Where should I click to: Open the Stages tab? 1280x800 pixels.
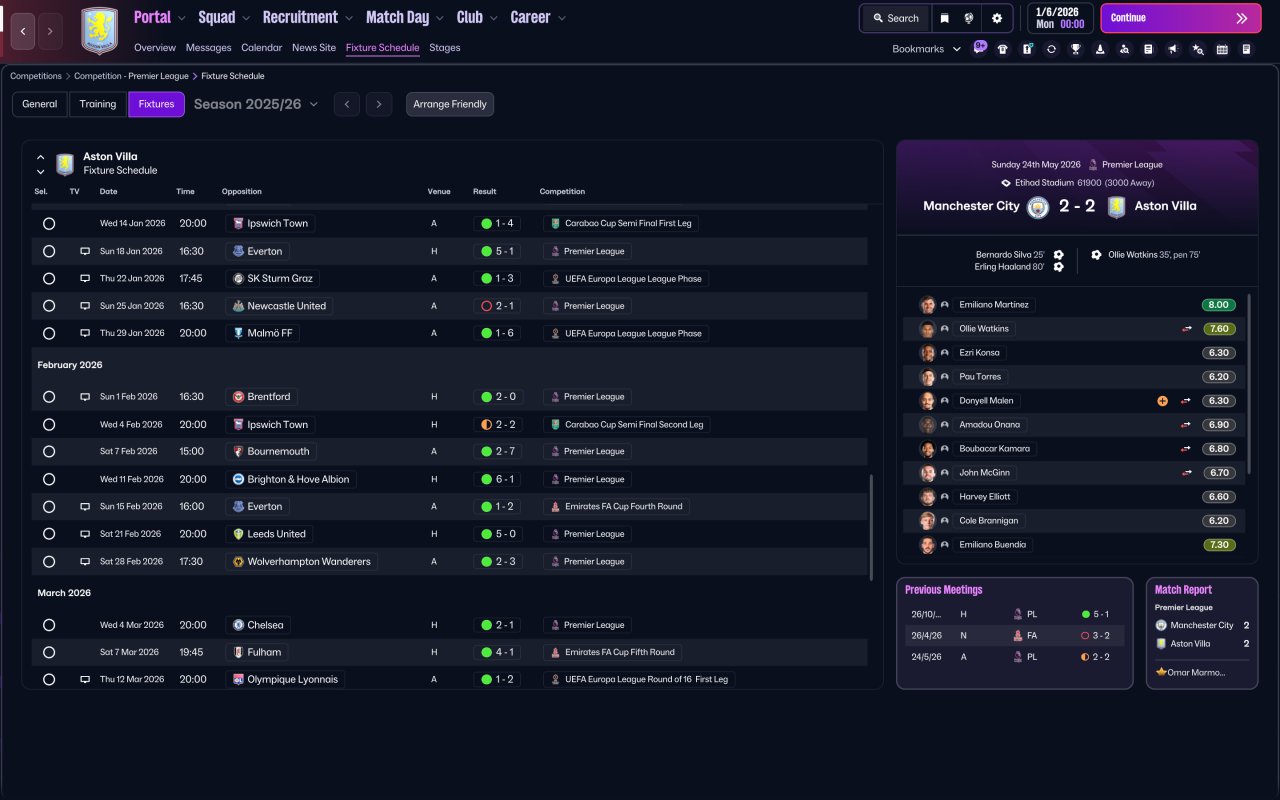tap(445, 48)
